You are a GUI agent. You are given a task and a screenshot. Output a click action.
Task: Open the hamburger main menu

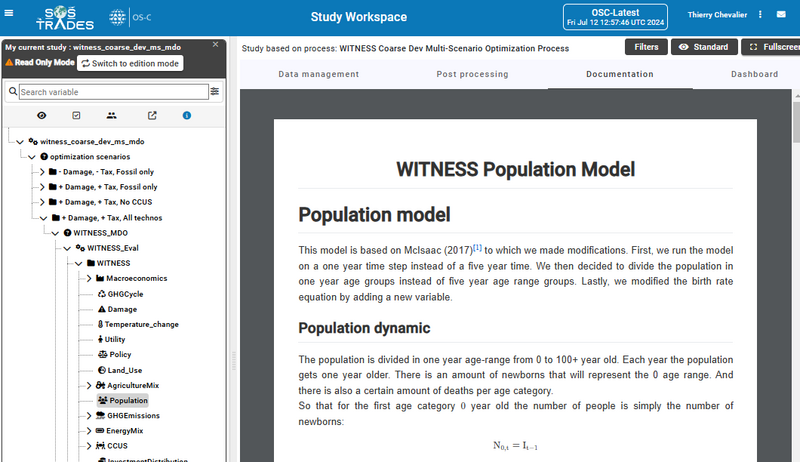[9, 13]
